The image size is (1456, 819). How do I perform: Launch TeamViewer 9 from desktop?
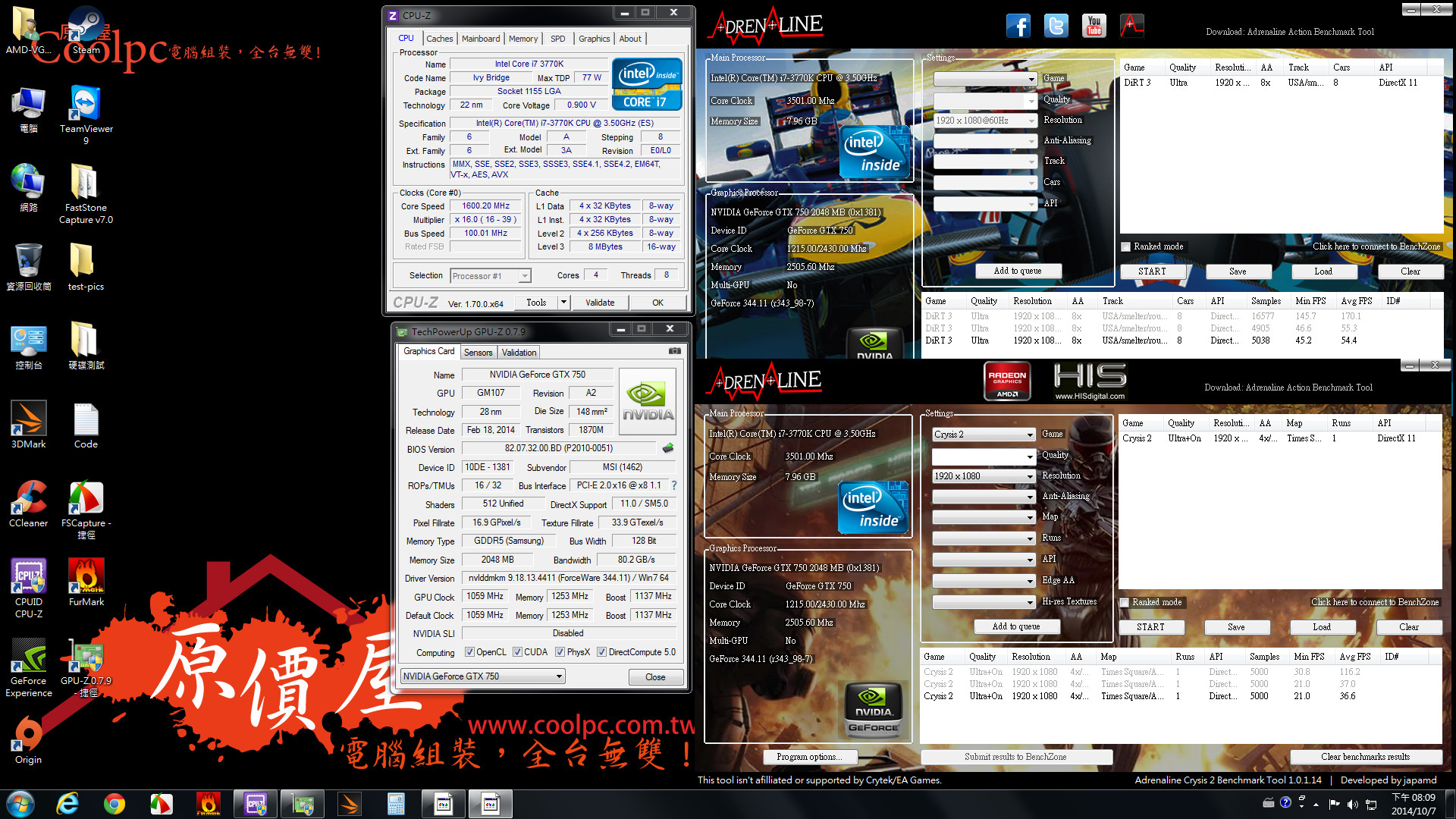[x=86, y=114]
